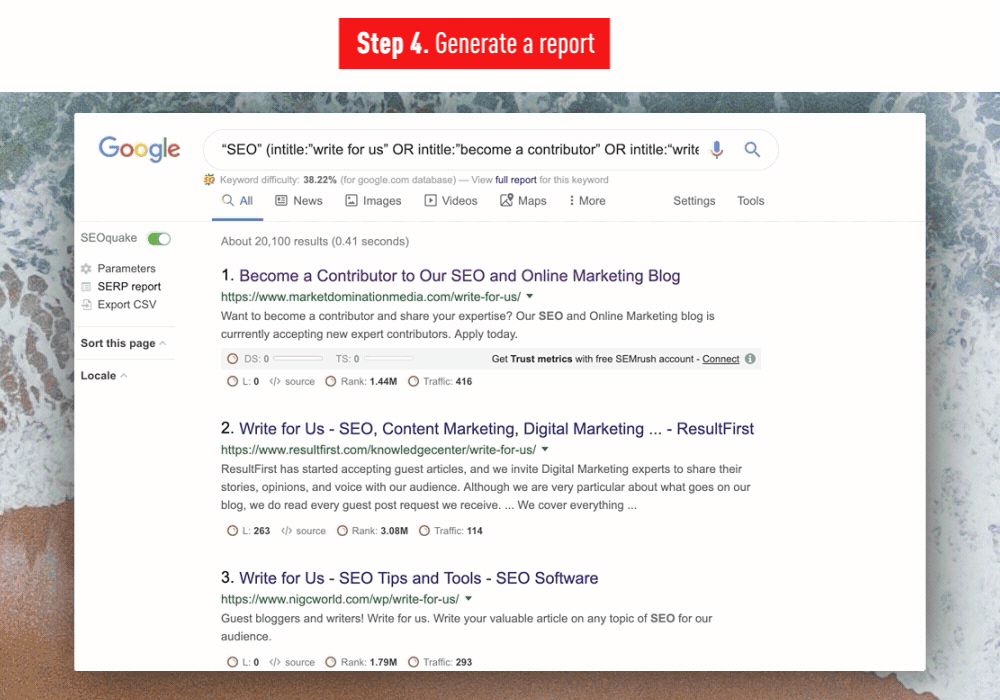
Task: Click inside the Google search query field
Action: 459,150
